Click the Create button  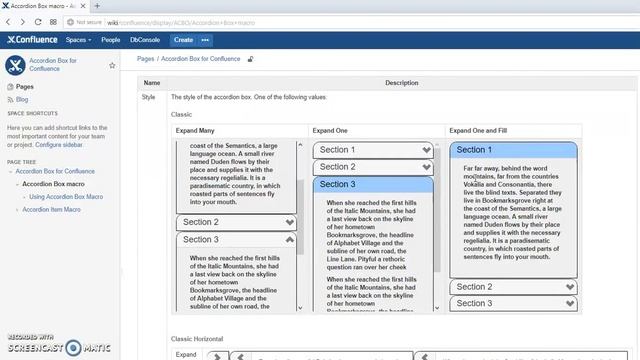click(x=183, y=40)
